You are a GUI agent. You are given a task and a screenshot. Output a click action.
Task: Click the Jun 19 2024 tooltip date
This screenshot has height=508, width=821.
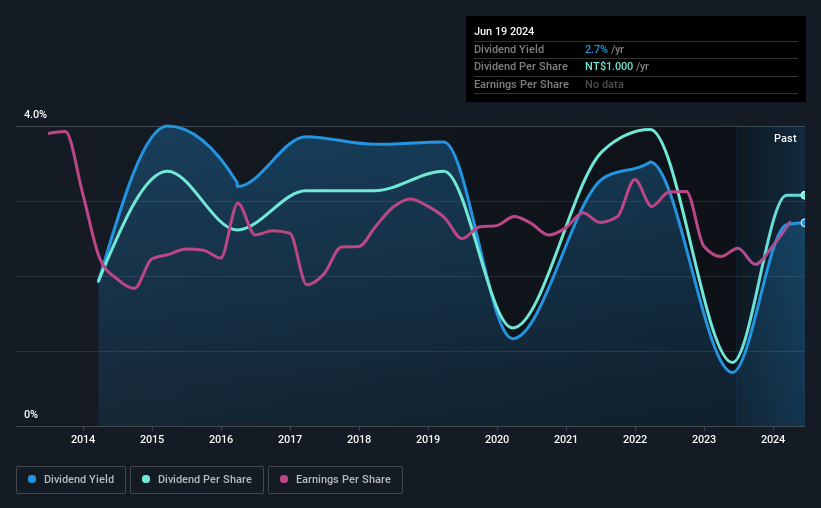tap(504, 31)
